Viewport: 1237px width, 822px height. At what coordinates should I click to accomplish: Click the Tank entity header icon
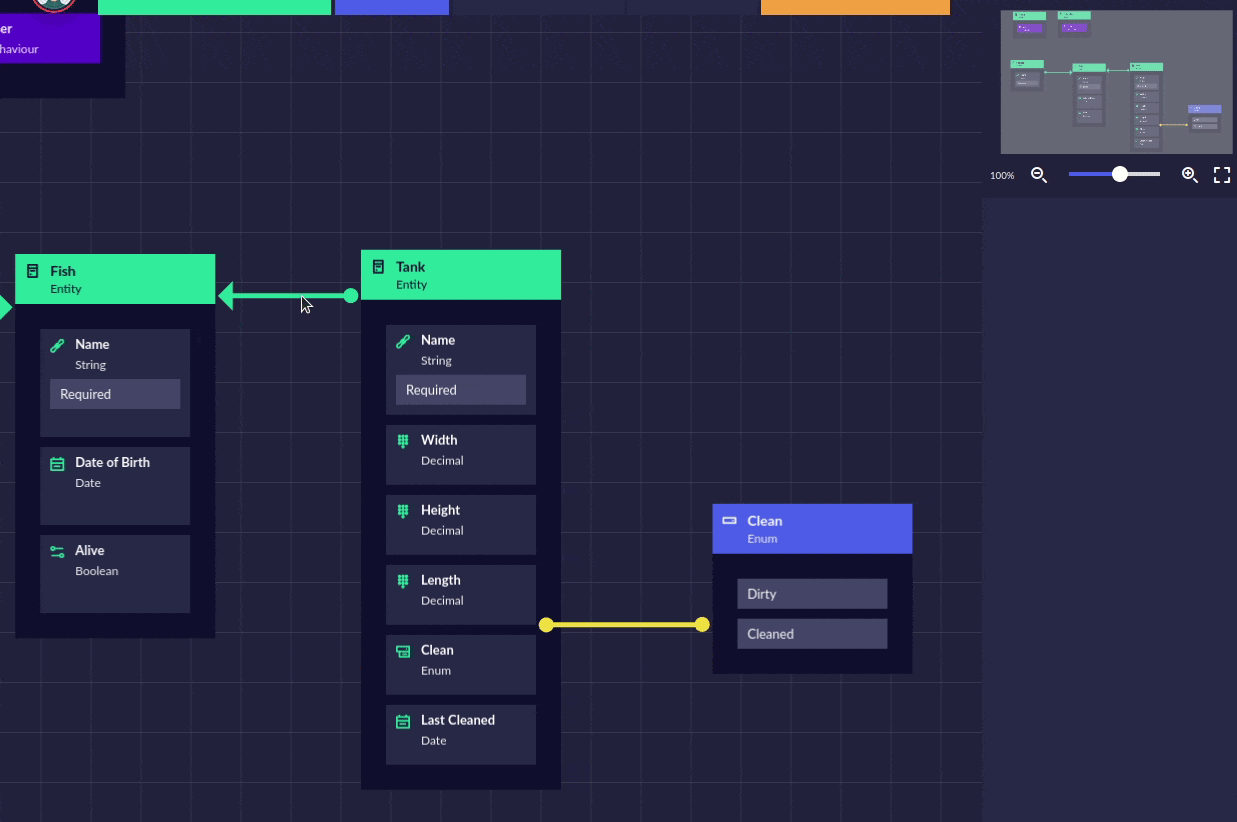point(378,267)
